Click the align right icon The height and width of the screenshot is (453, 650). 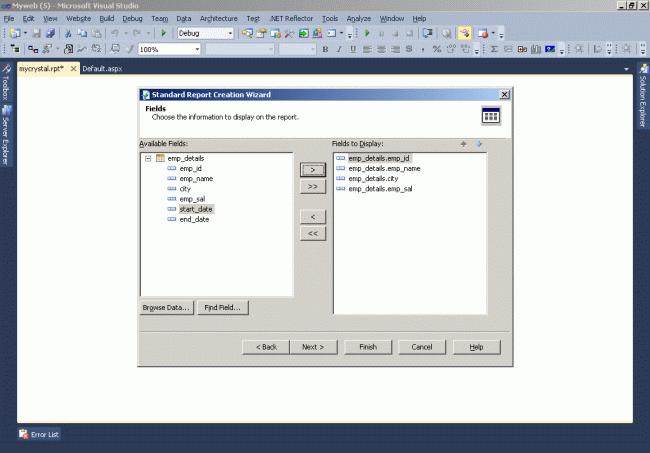click(x=395, y=49)
